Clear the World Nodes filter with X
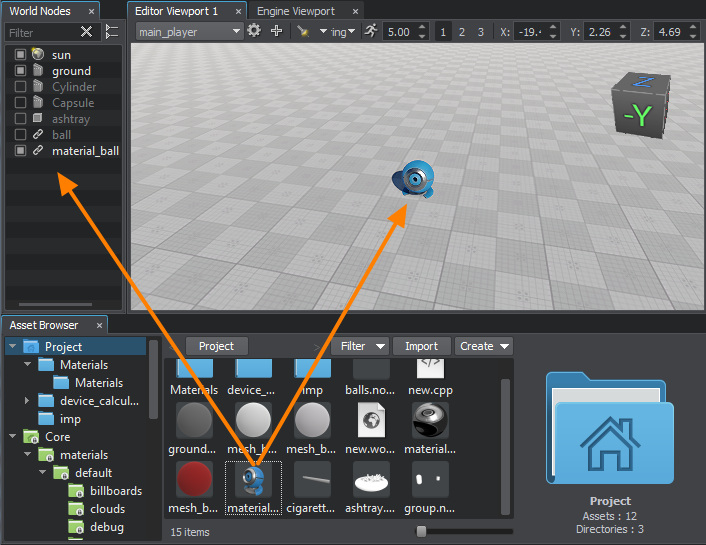This screenshot has height=545, width=706. coord(86,32)
